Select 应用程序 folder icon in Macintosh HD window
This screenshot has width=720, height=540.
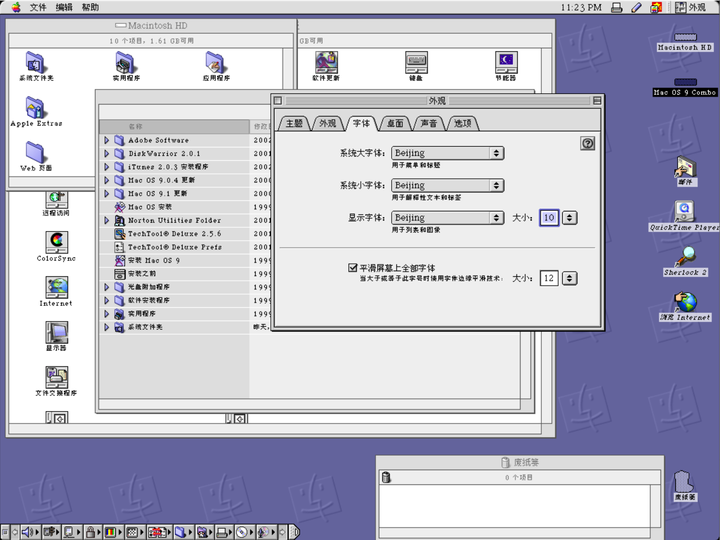(215, 63)
